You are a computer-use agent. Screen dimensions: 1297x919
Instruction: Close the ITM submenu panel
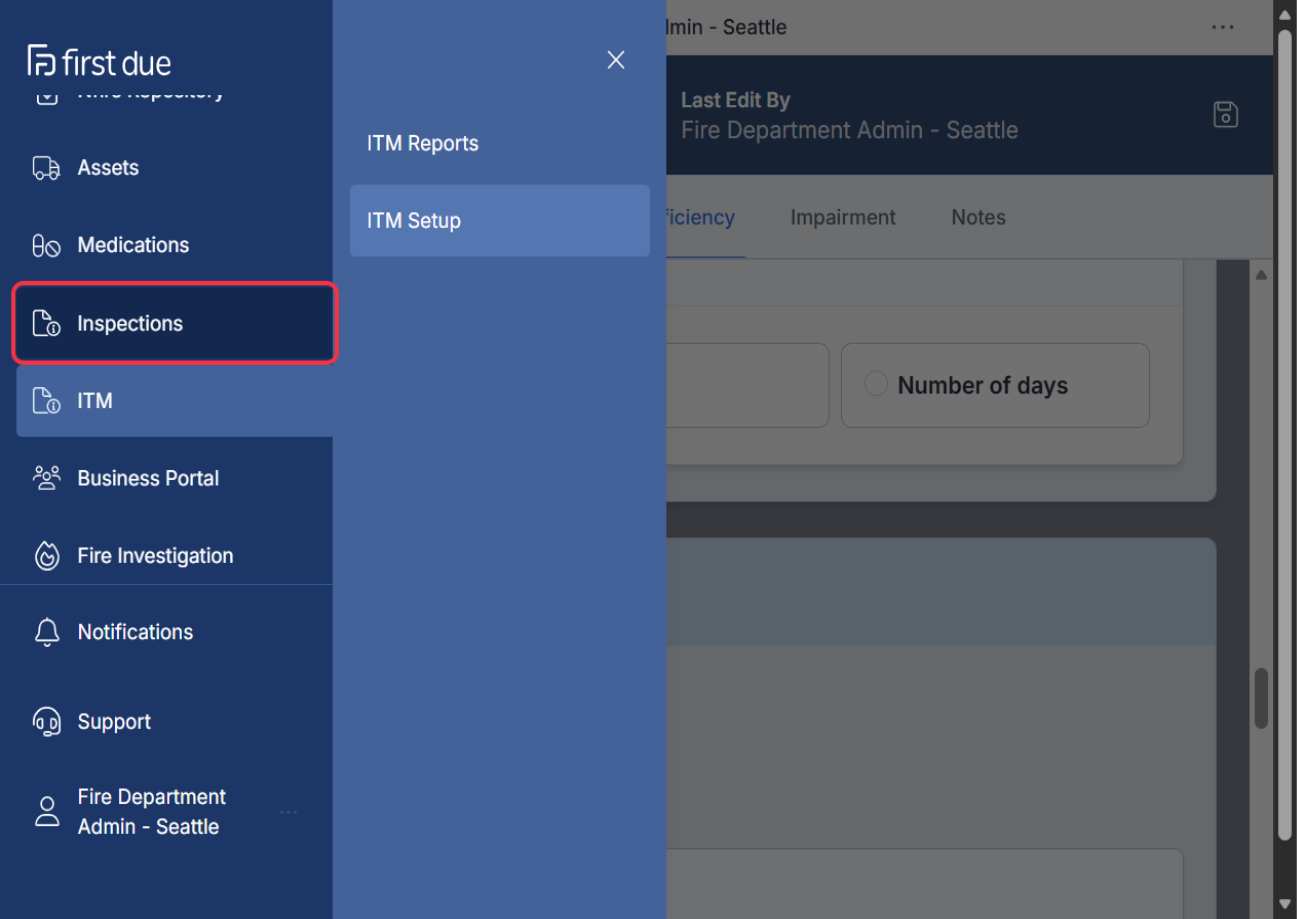point(616,60)
